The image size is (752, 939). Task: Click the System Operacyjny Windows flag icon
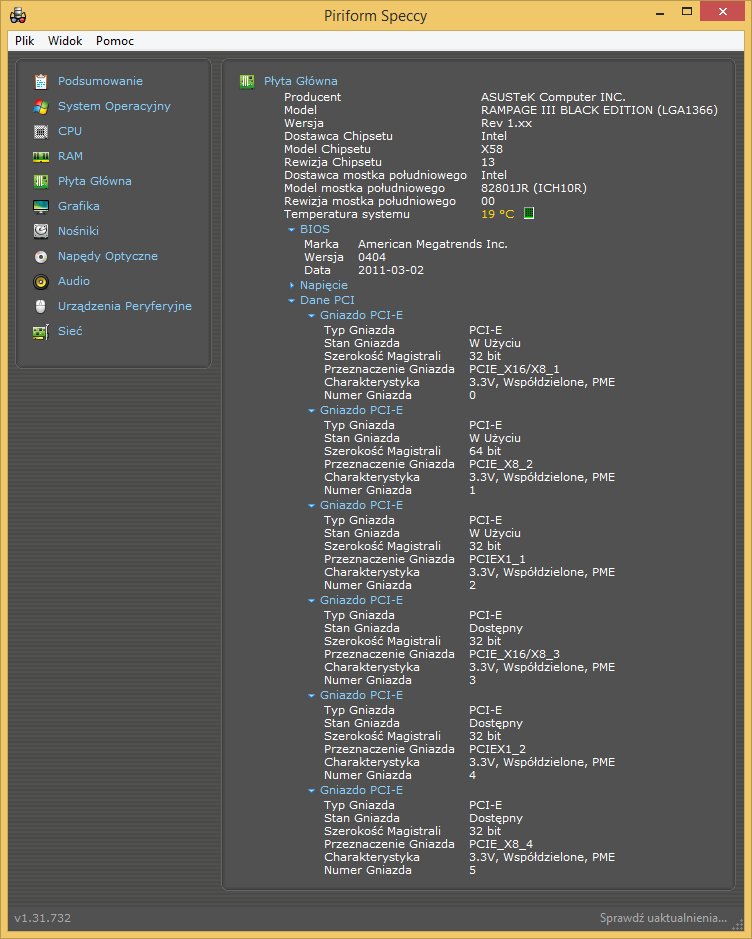(41, 107)
